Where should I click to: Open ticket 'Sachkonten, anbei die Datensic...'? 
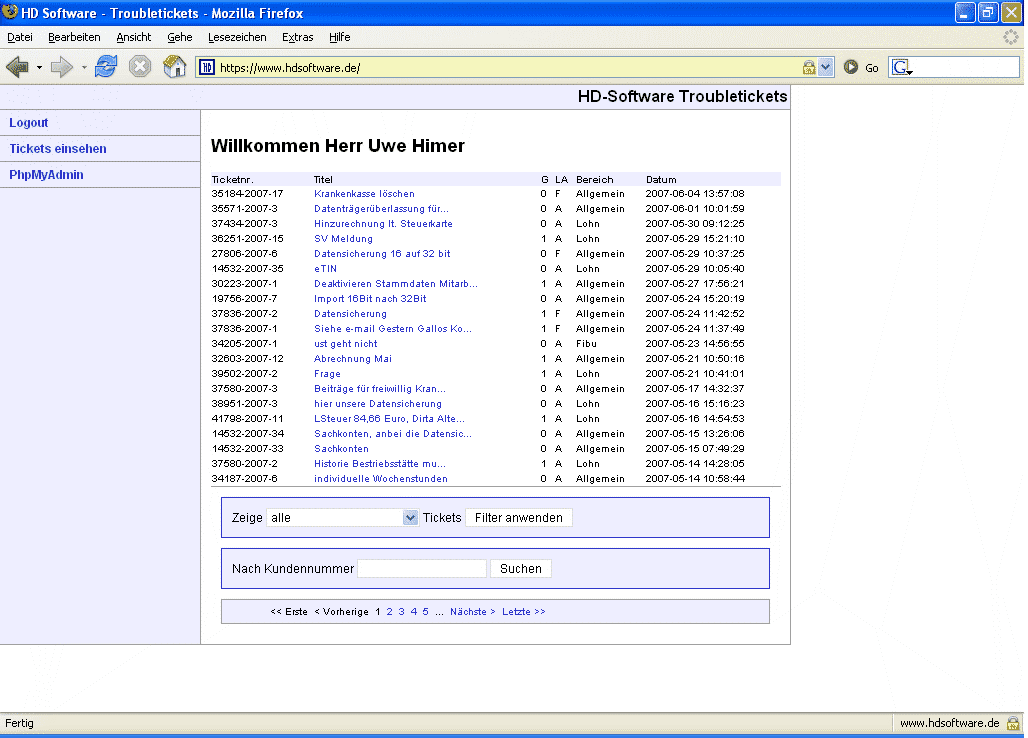pos(393,434)
